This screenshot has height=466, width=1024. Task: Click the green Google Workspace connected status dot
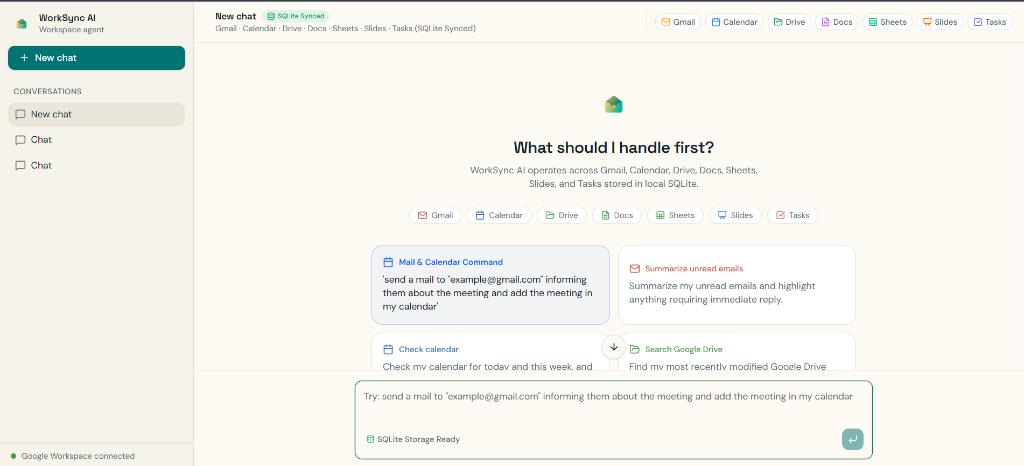point(13,456)
